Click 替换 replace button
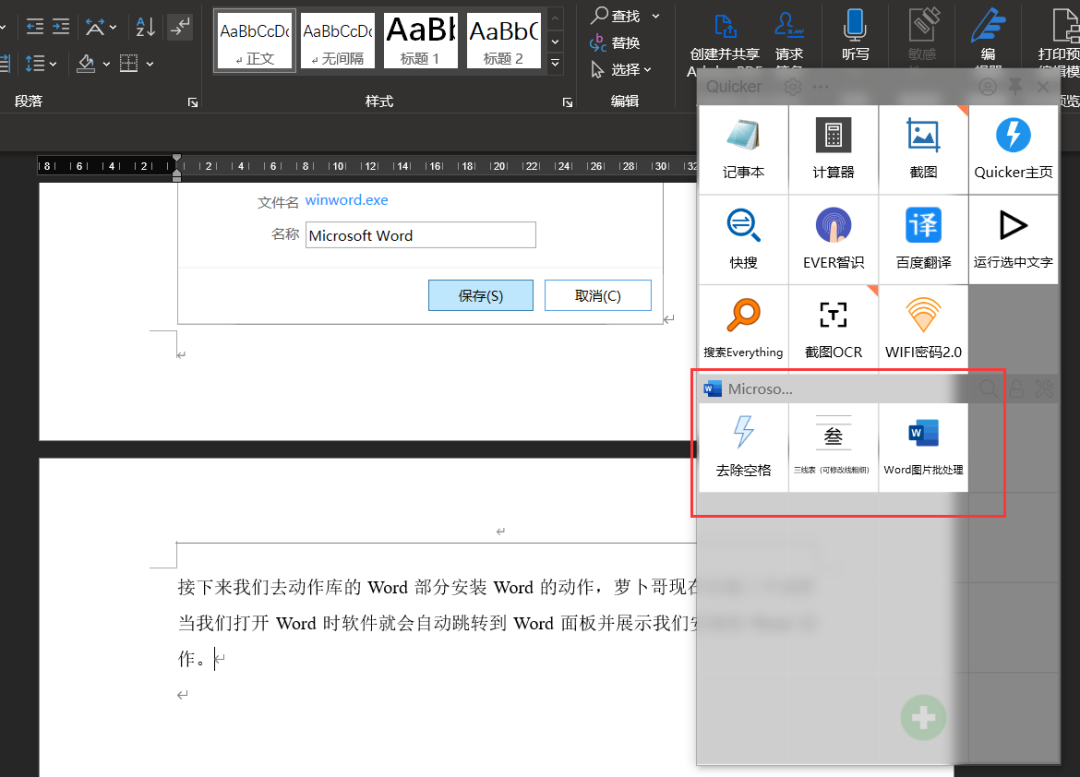Viewport: 1080px width, 777px height. tap(615, 43)
